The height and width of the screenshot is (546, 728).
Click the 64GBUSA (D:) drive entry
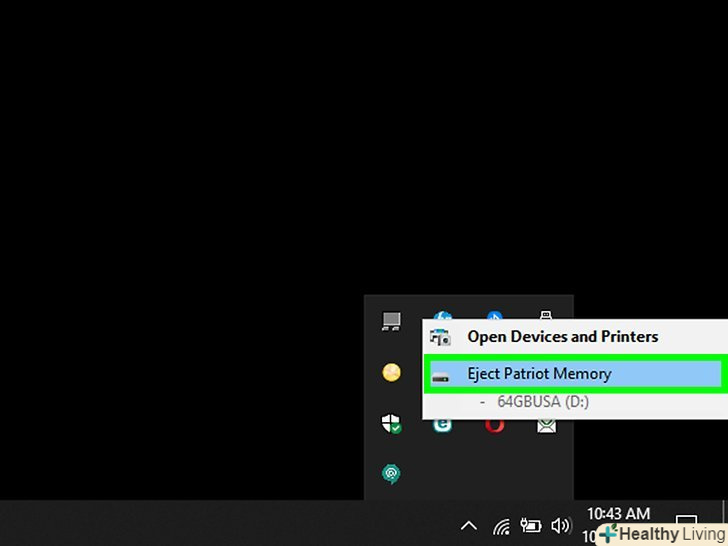(x=543, y=402)
